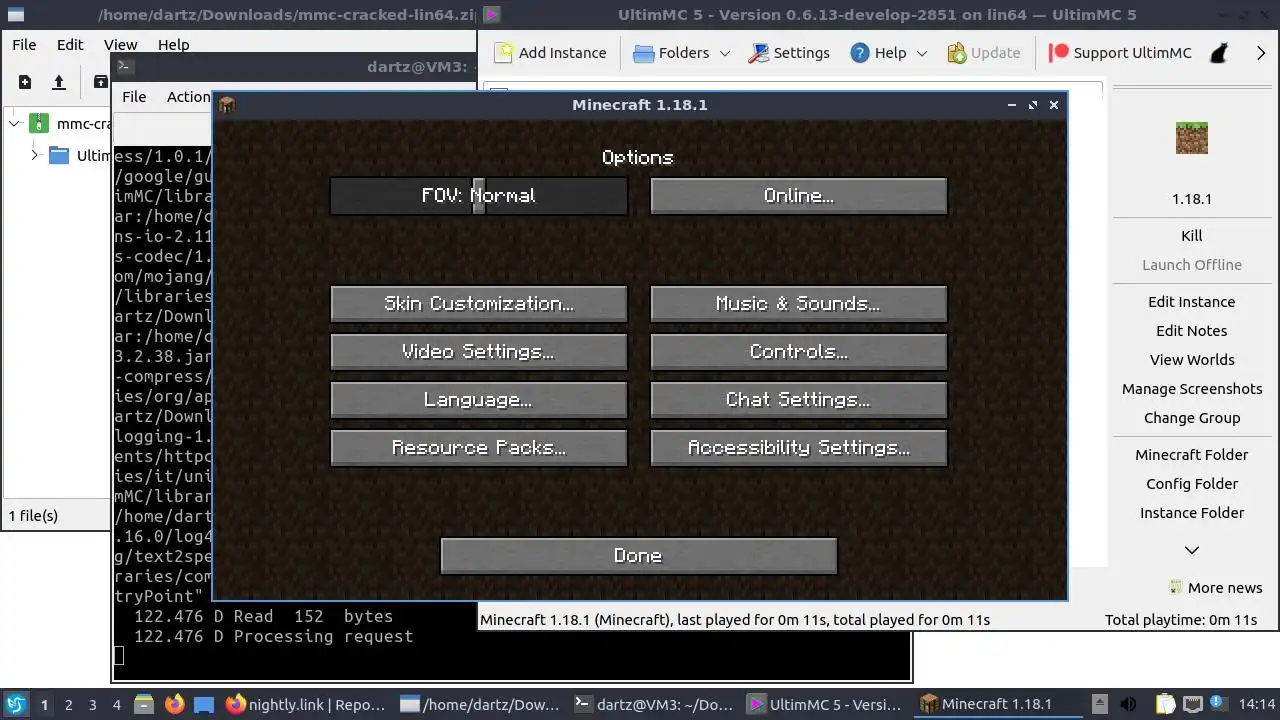Click the Help question mark icon
The image size is (1280, 720).
(860, 53)
